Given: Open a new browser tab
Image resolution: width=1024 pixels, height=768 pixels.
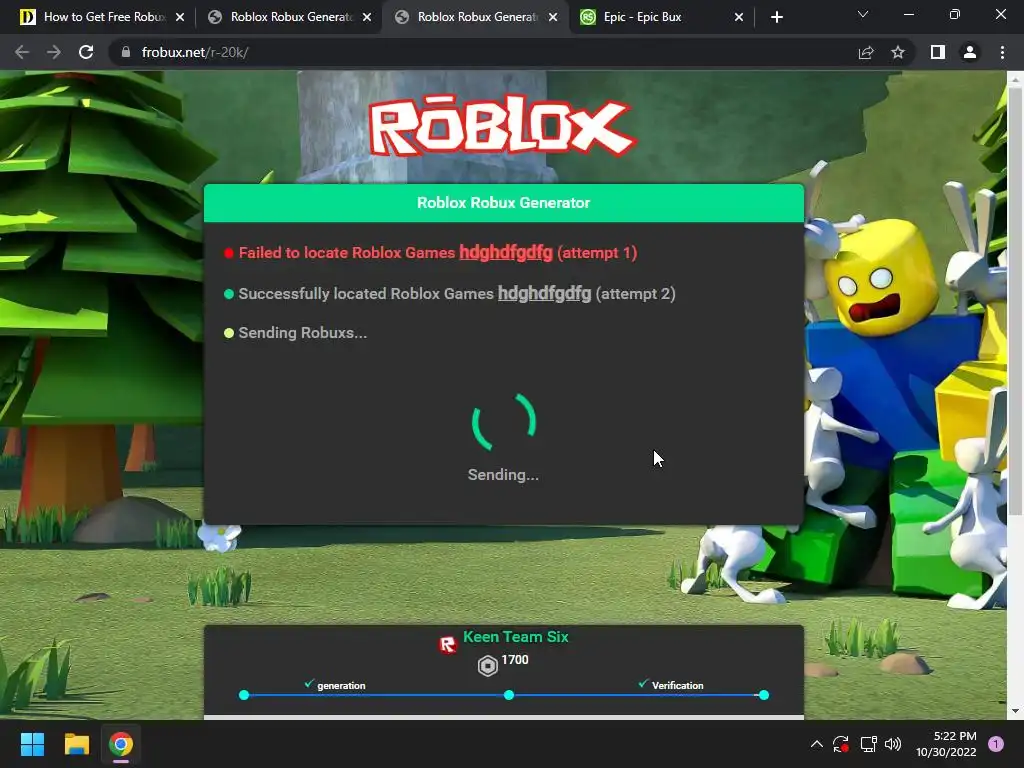Looking at the screenshot, I should [776, 17].
